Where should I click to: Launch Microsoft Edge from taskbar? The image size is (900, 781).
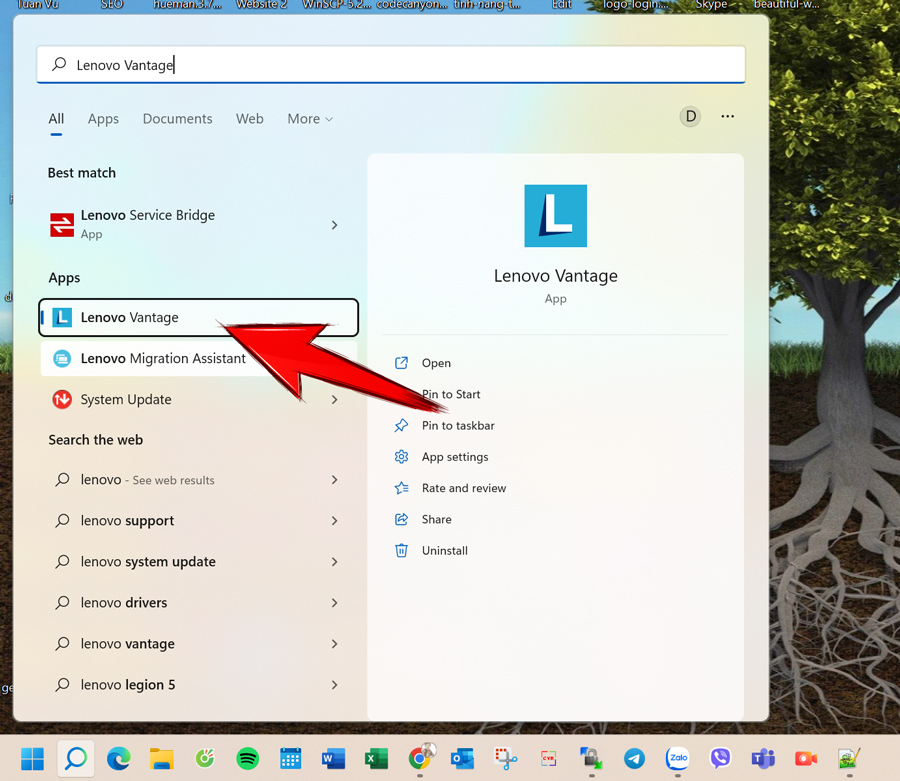click(119, 759)
